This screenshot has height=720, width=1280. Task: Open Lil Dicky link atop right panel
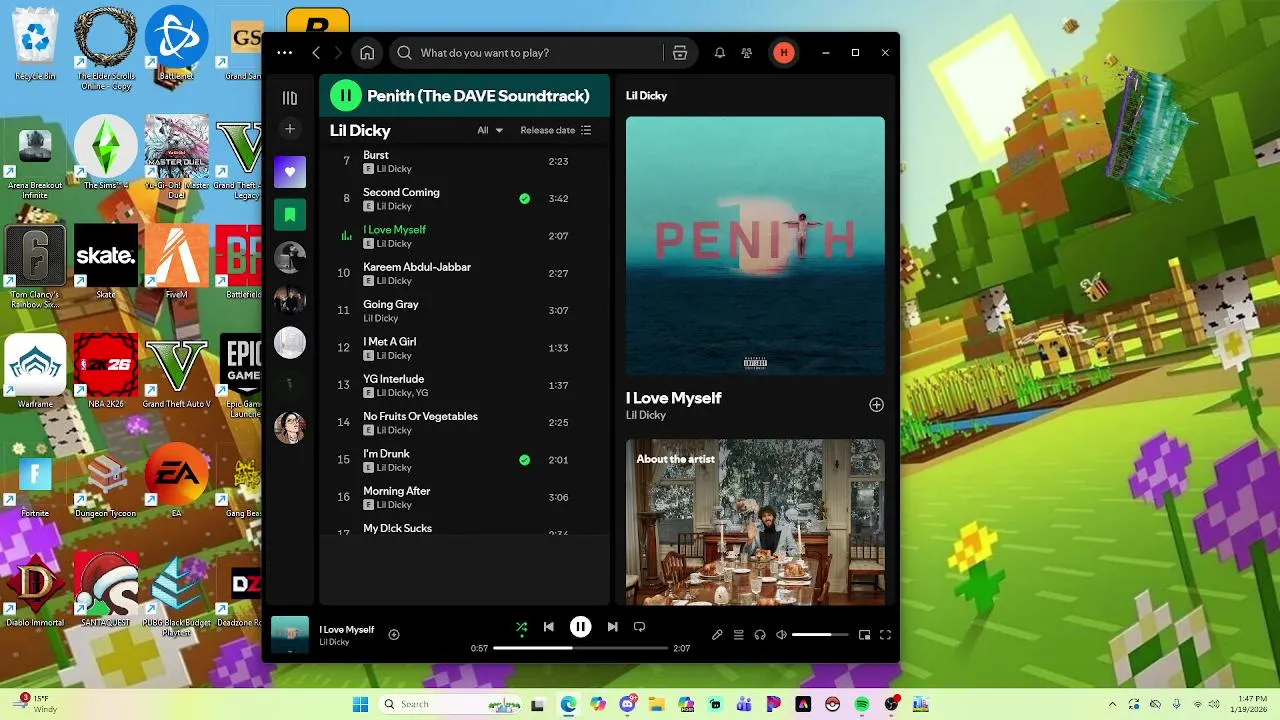click(x=646, y=96)
